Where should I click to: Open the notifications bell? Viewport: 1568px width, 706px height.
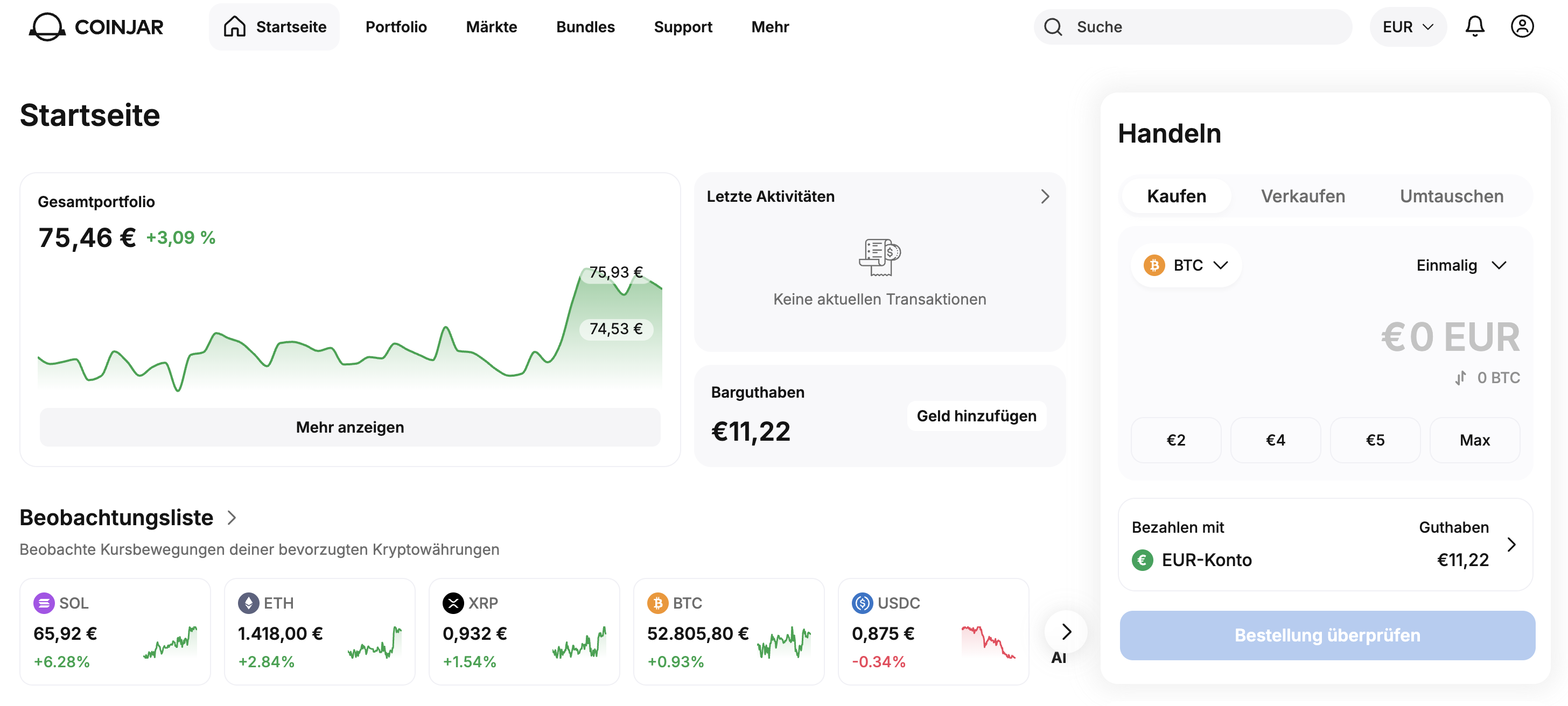[1474, 27]
